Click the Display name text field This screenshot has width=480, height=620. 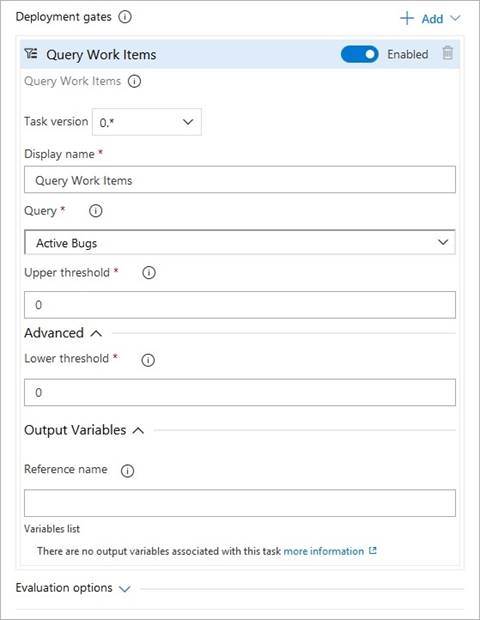pos(240,180)
